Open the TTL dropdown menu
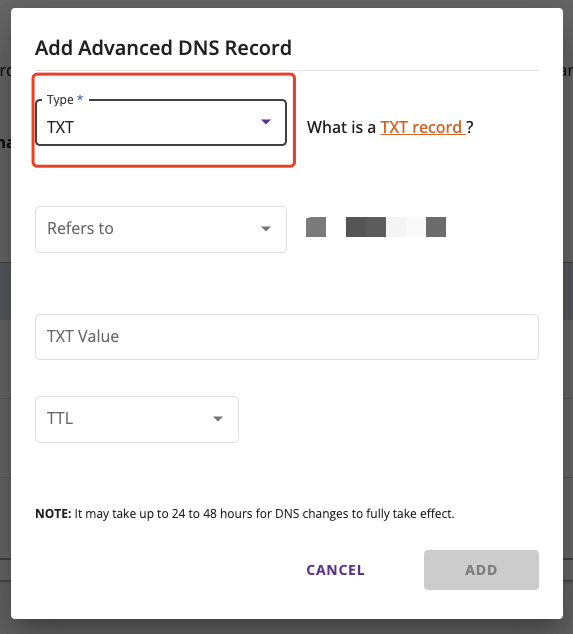The width and height of the screenshot is (573, 634). coord(137,419)
